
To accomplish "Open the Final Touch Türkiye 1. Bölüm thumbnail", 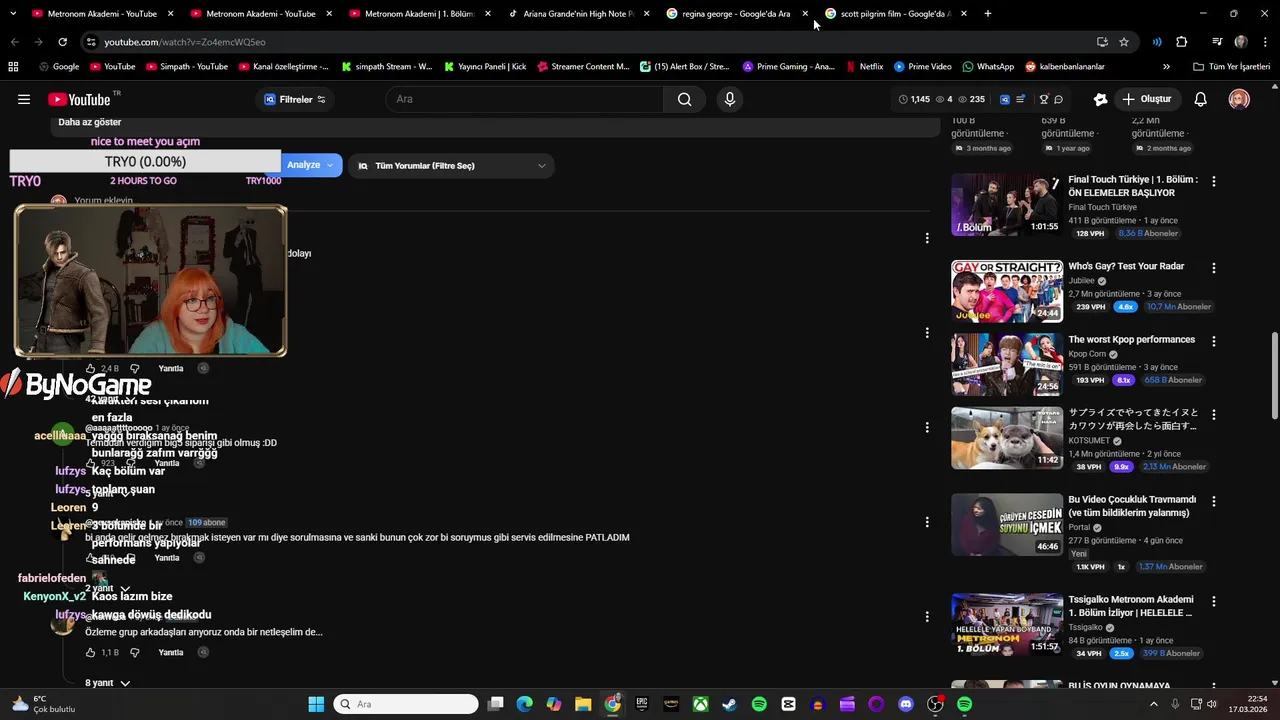I will click(1006, 205).
